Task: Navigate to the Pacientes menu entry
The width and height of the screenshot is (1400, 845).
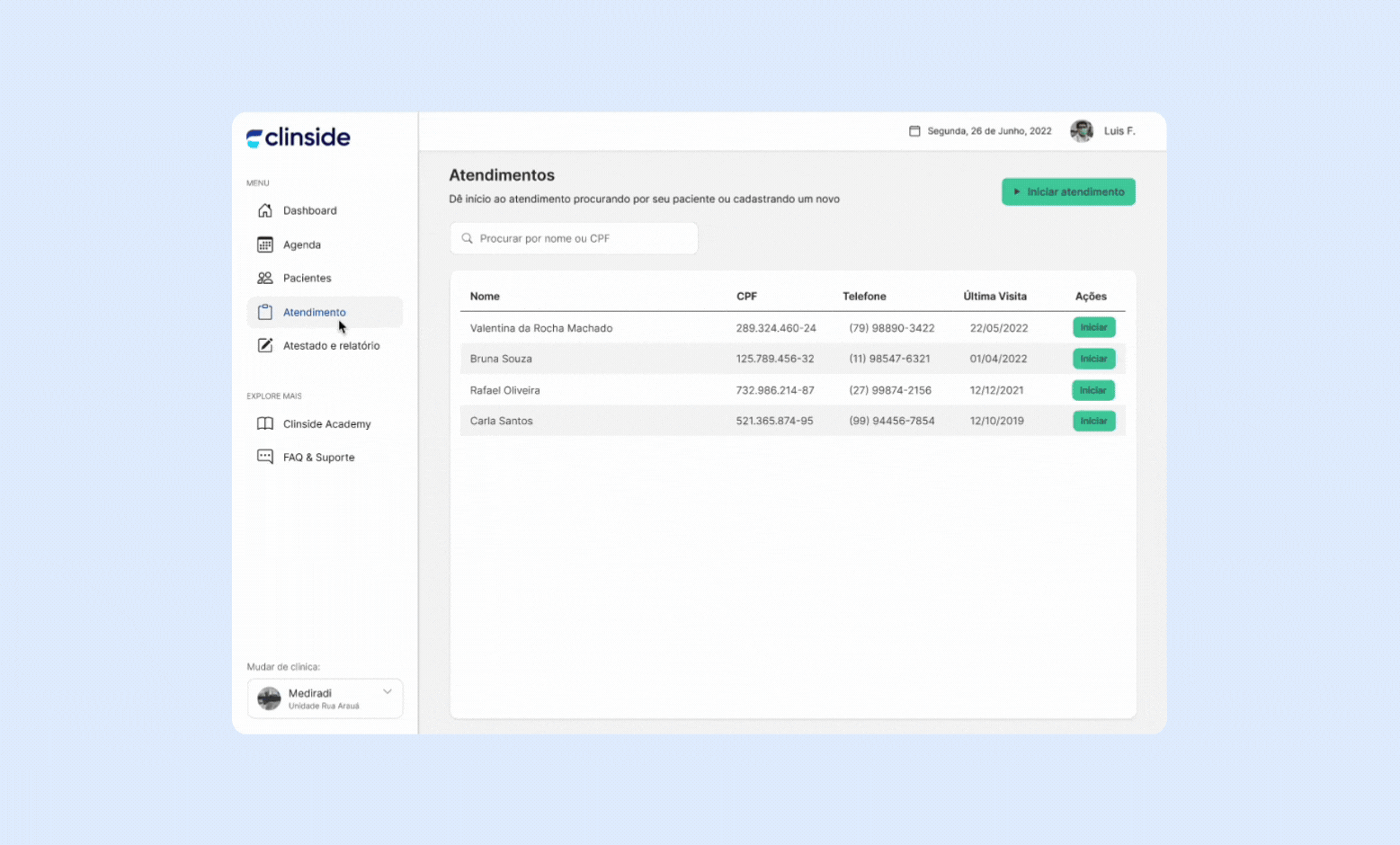Action: [306, 278]
